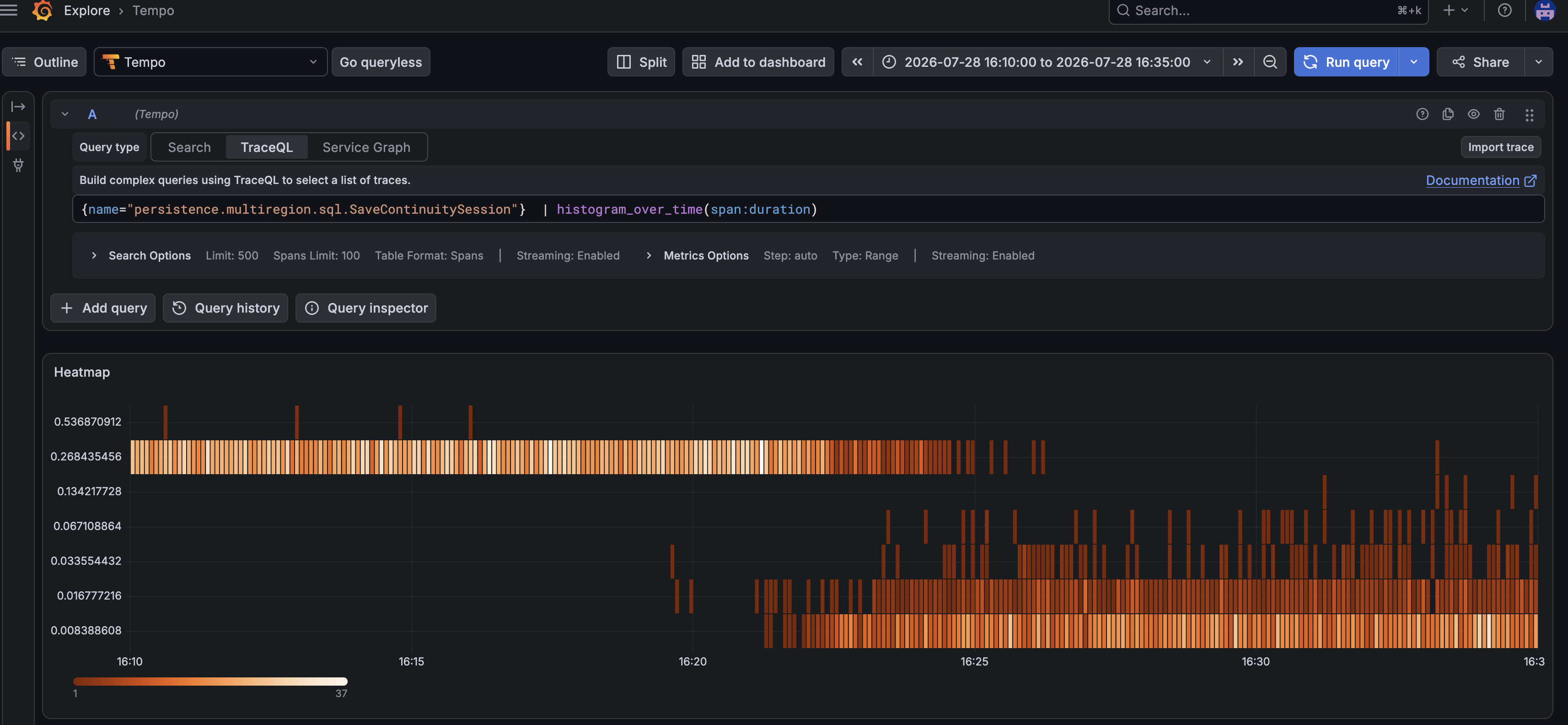Open the time range picker
Image resolution: width=1568 pixels, height=725 pixels.
(1047, 62)
